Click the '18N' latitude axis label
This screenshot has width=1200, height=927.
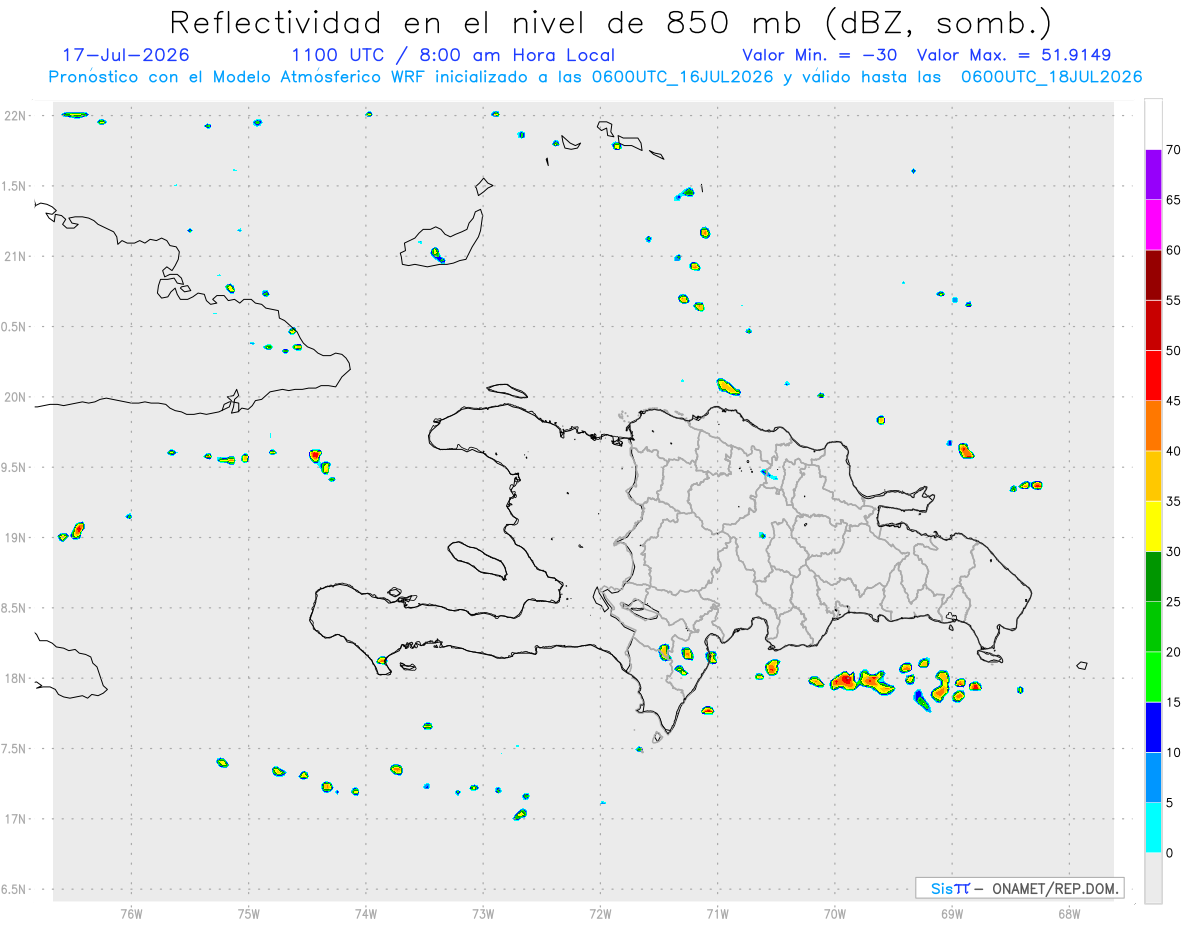15,678
